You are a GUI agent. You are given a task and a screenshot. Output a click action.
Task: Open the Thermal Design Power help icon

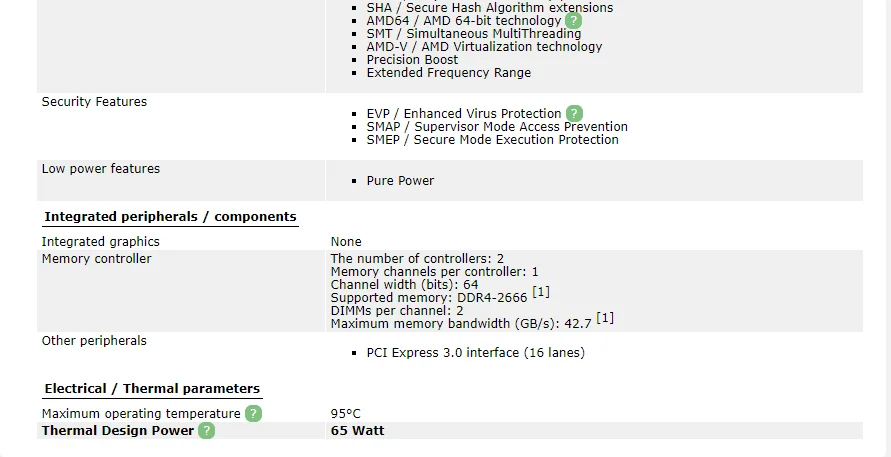click(206, 431)
